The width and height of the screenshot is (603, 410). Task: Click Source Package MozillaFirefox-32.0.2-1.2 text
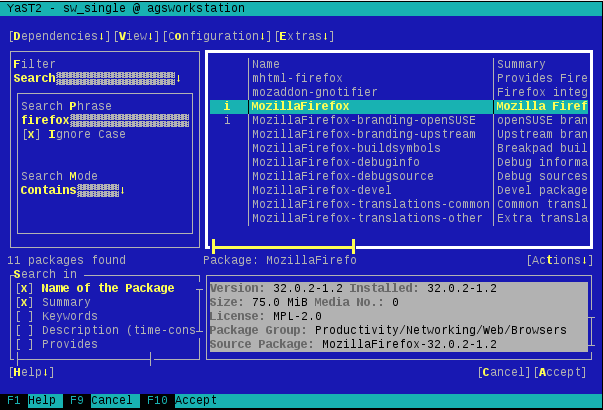point(353,344)
